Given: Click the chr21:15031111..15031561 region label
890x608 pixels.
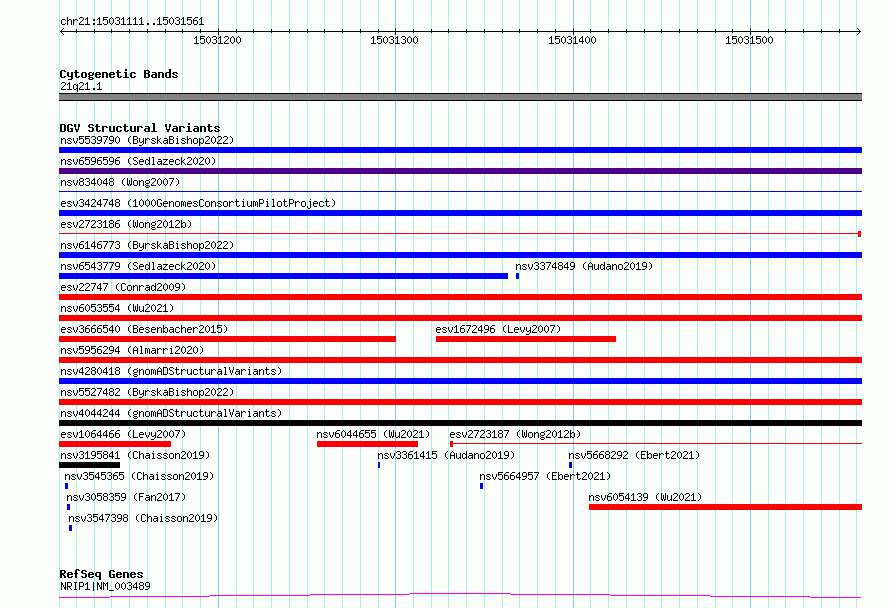Looking at the screenshot, I should click(132, 21).
